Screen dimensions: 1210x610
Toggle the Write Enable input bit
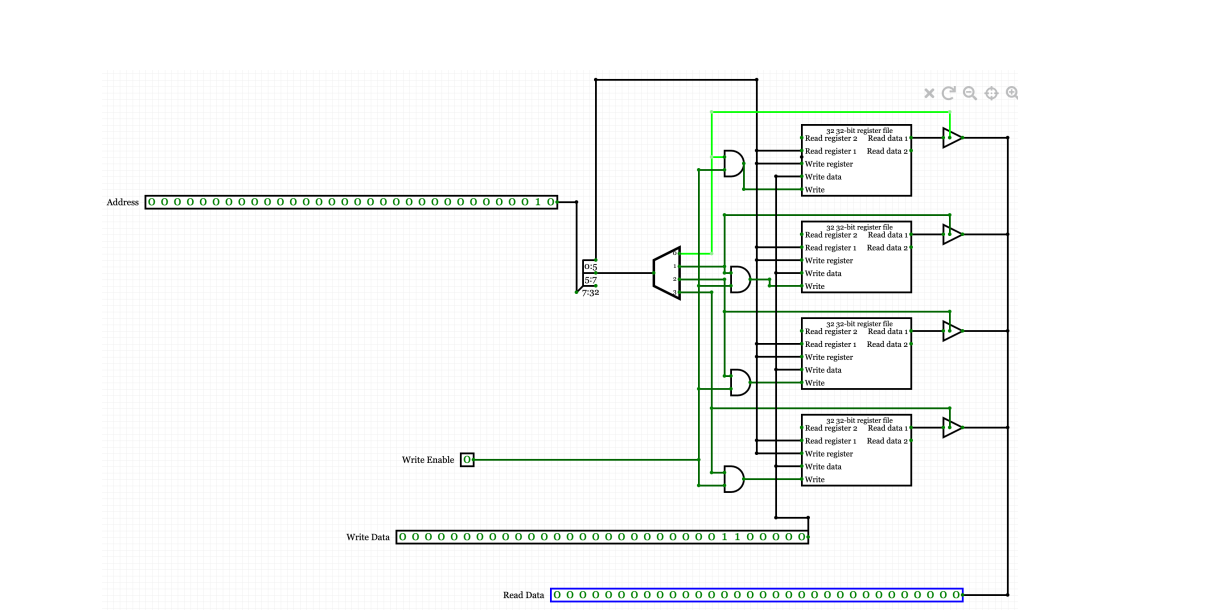[465, 460]
